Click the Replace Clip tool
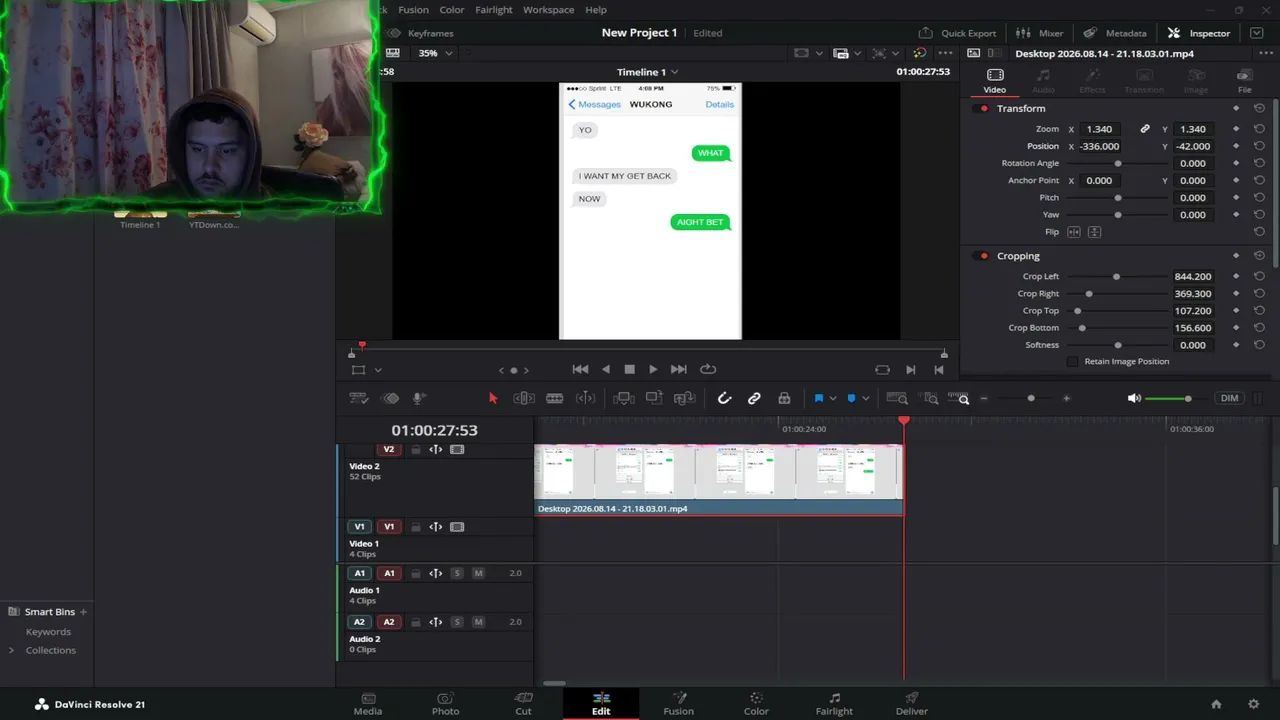This screenshot has height=720, width=1280. [685, 398]
